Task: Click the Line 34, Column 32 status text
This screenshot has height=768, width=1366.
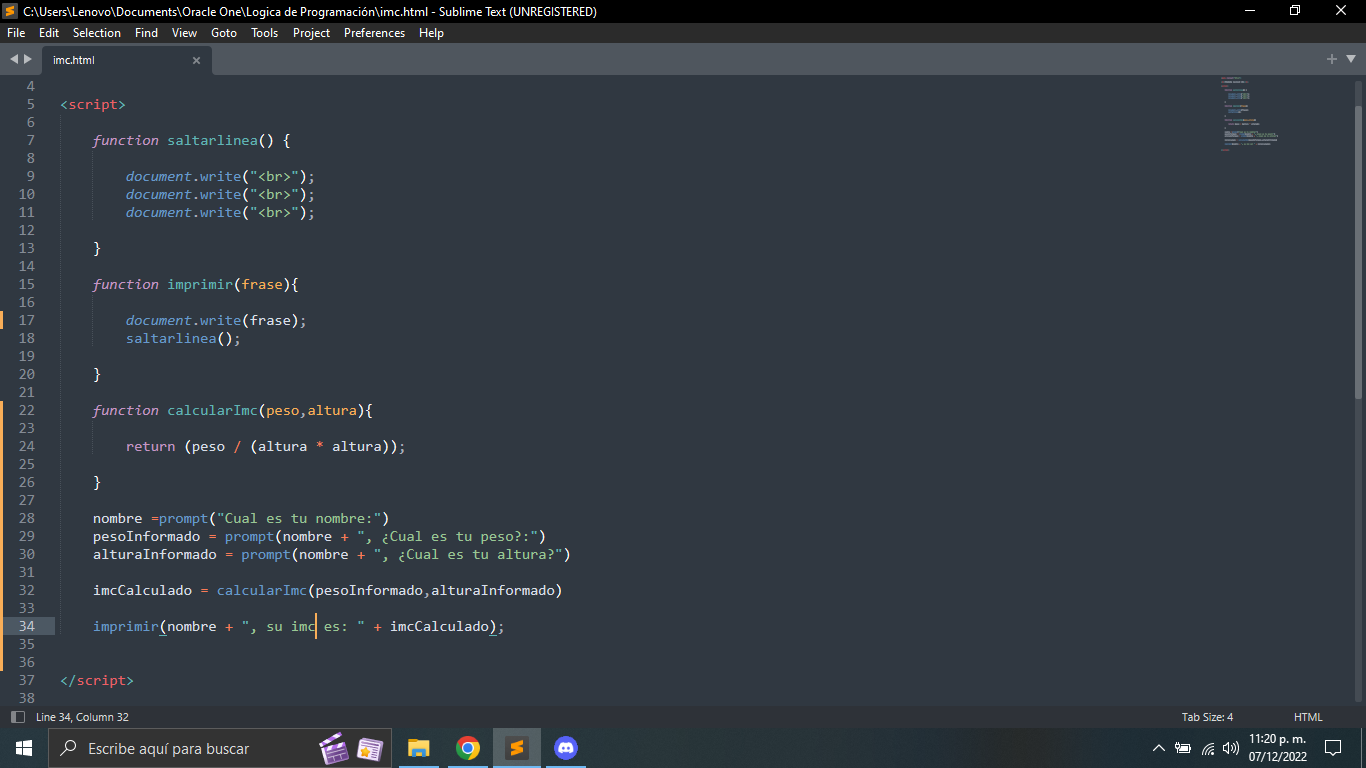Action: (x=82, y=717)
